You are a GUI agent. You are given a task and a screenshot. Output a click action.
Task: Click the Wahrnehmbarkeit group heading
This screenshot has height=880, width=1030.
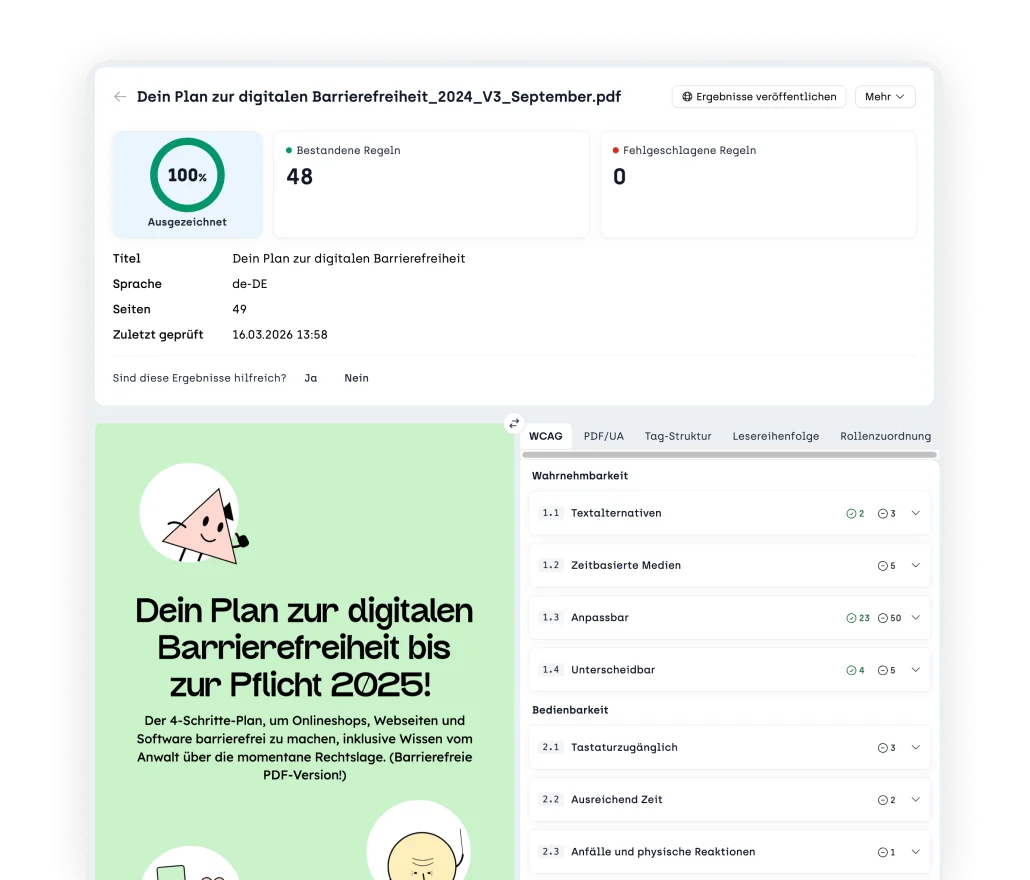[x=580, y=475]
